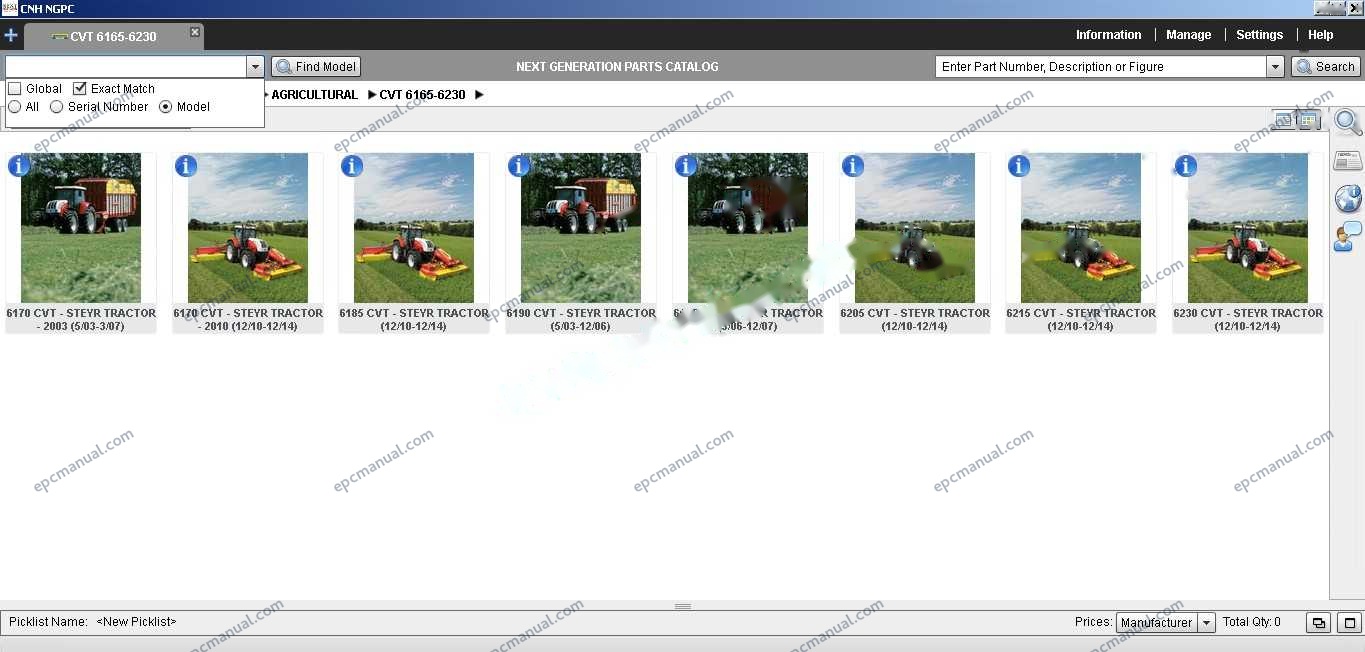1365x652 pixels.
Task: Show info for 6215 CVT tractor
Action: (1019, 166)
